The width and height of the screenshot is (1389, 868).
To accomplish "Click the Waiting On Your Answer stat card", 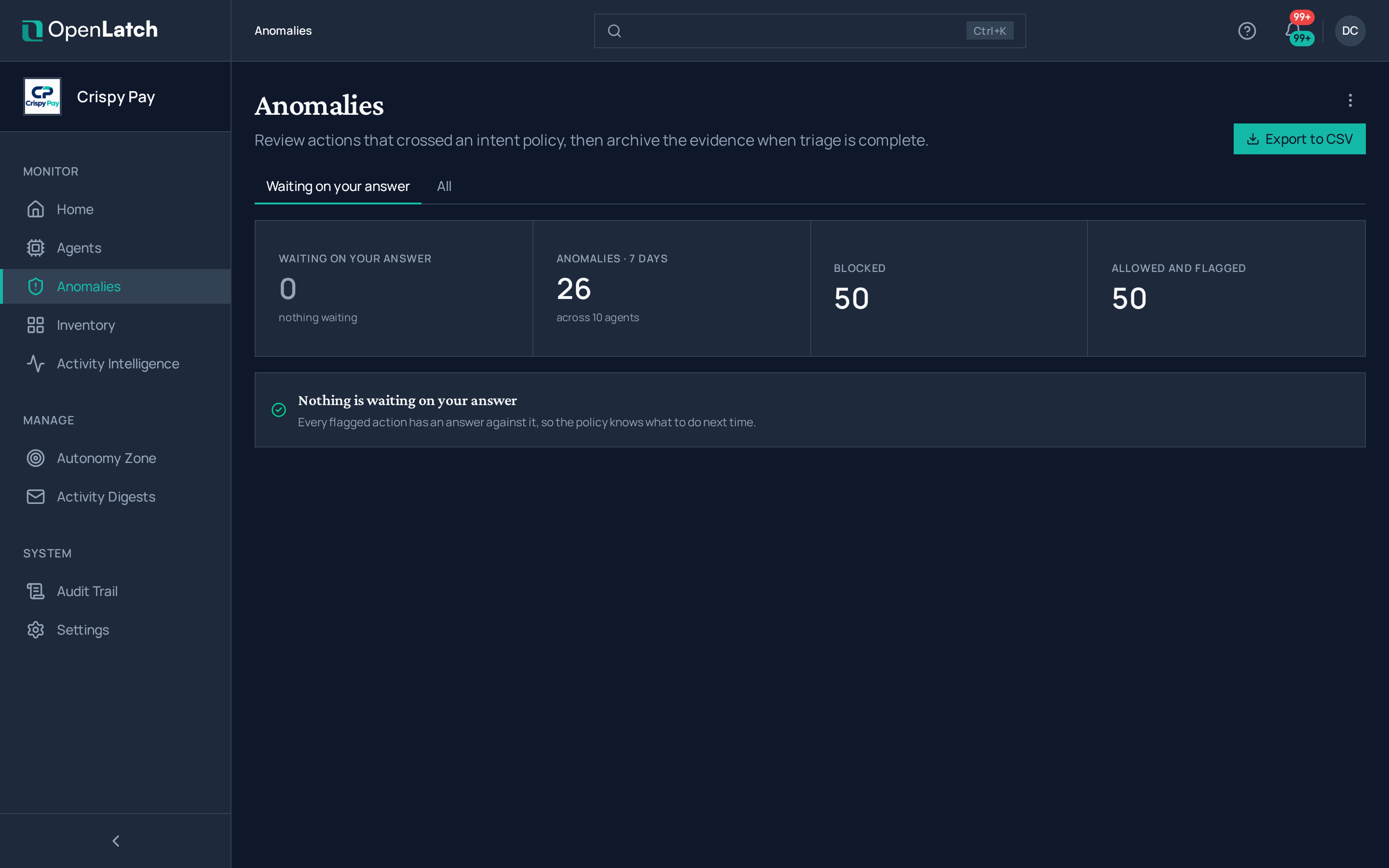I will tap(394, 288).
